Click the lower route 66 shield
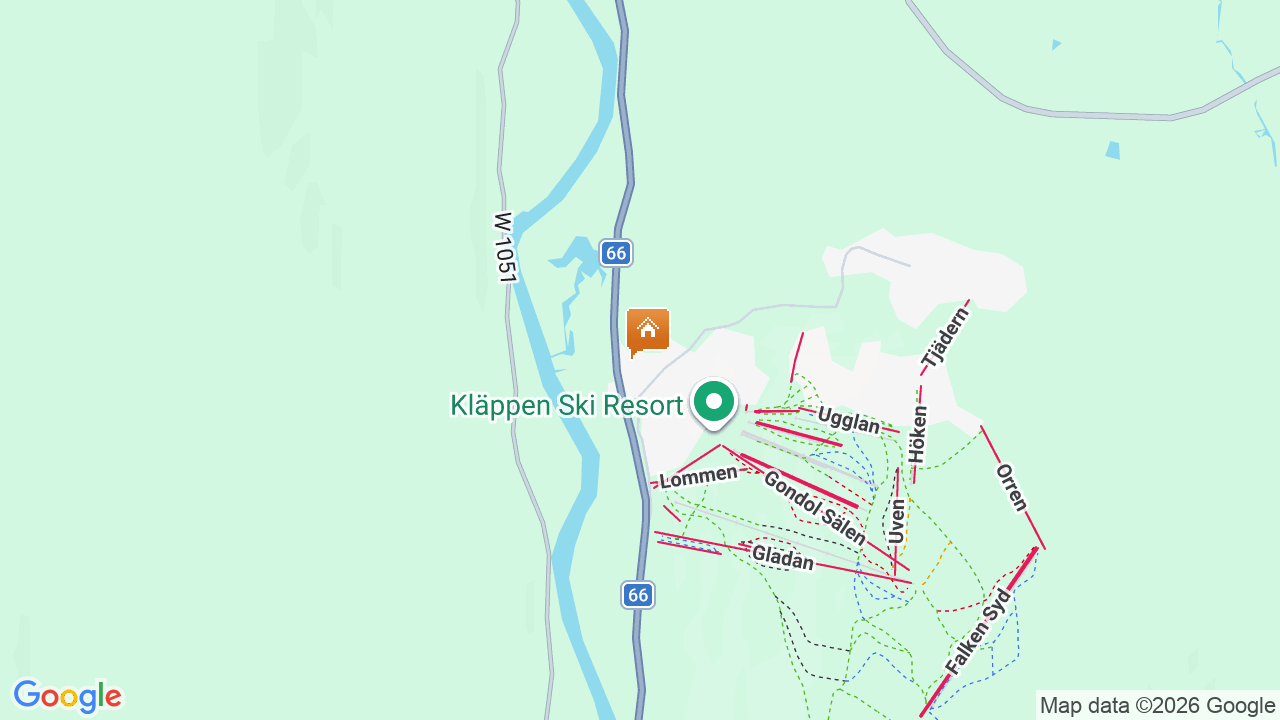The height and width of the screenshot is (720, 1280). [638, 595]
